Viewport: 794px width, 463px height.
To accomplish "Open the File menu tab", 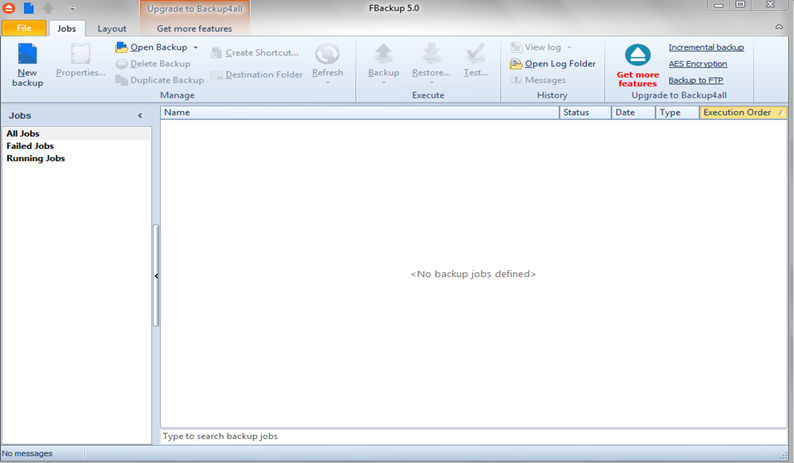I will [x=24, y=28].
